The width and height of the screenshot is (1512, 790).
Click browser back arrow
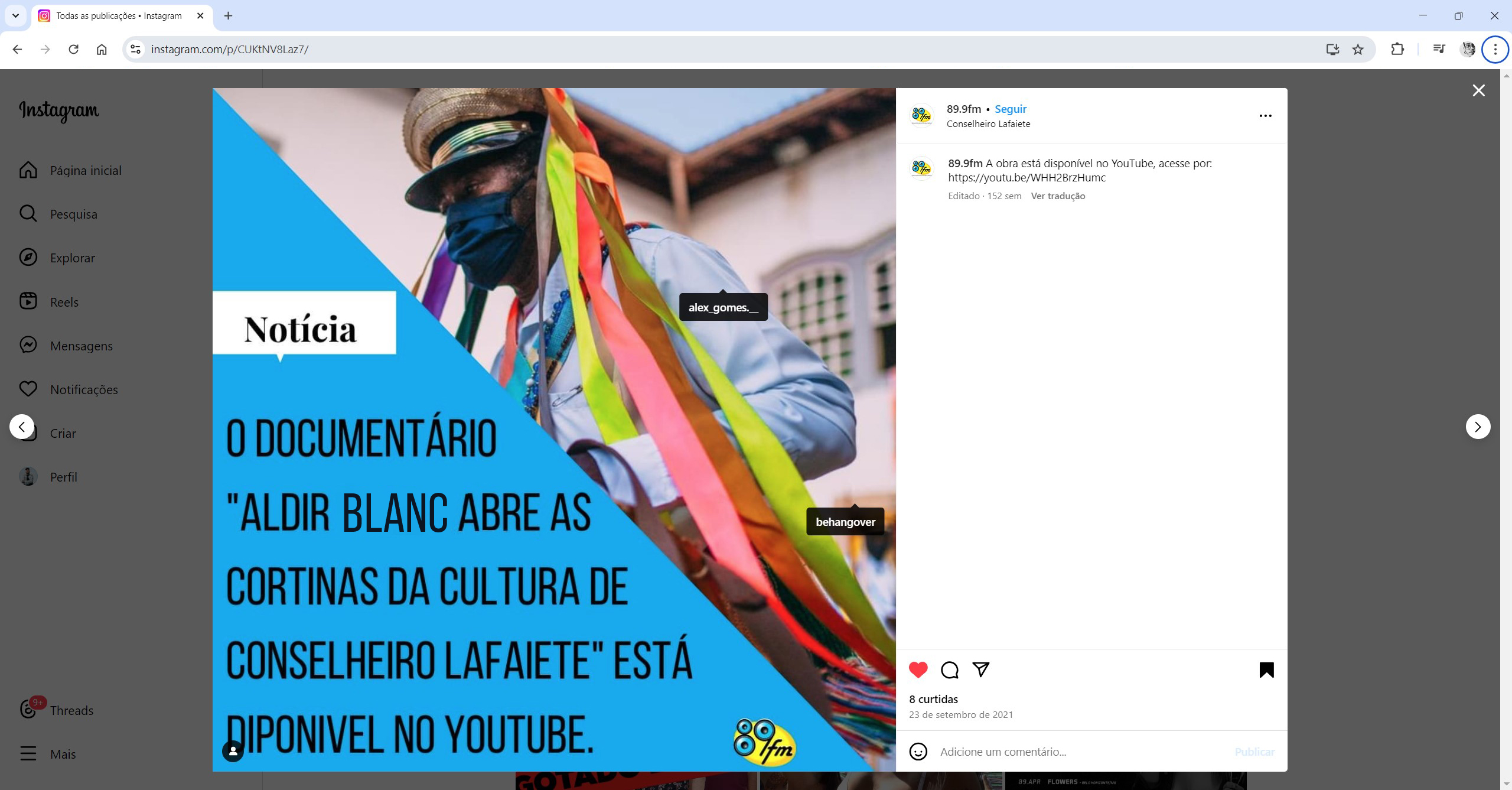click(17, 49)
